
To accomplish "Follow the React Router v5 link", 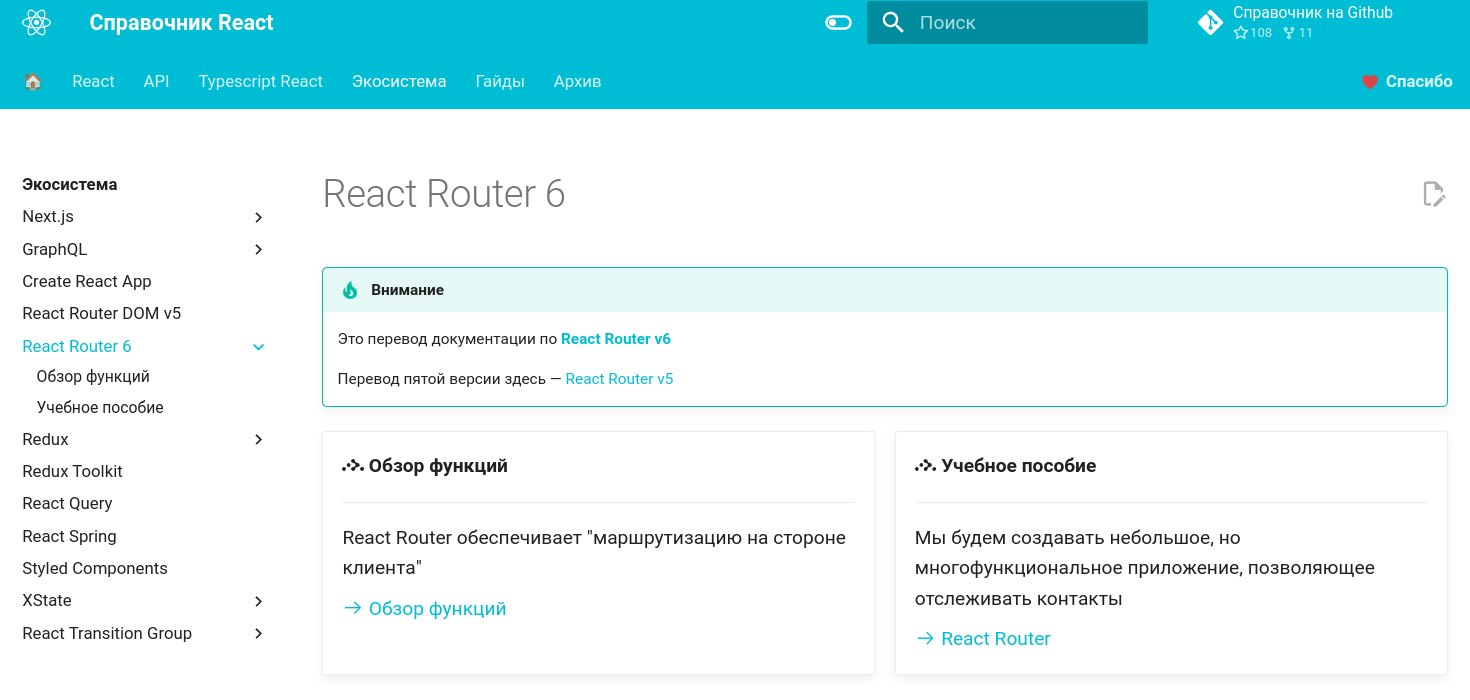I will pos(619,379).
